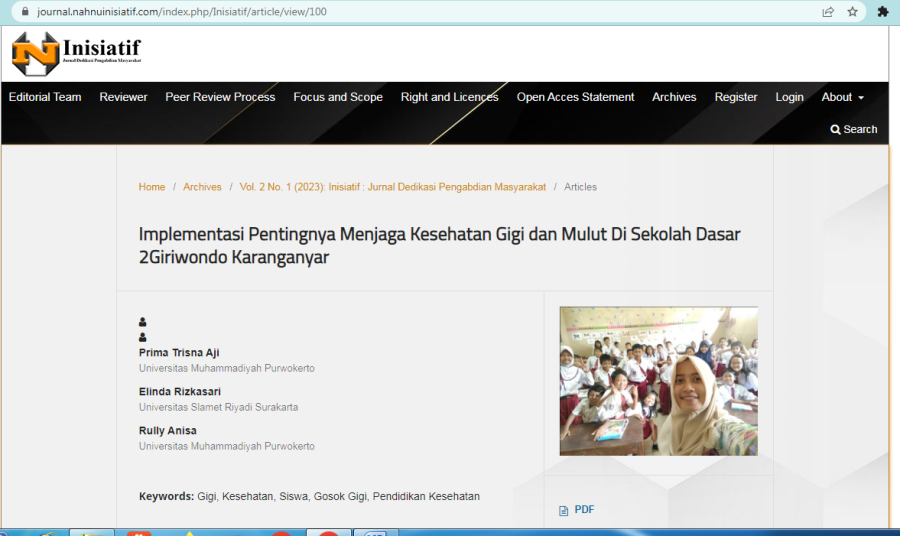Click the Login link
This screenshot has height=536, width=900.
click(x=789, y=97)
